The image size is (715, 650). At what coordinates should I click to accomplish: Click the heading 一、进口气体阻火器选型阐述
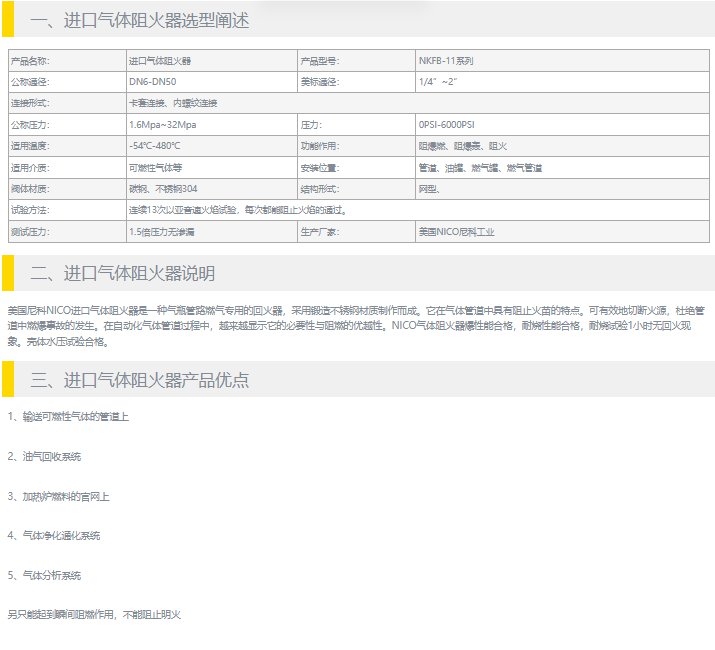point(140,20)
